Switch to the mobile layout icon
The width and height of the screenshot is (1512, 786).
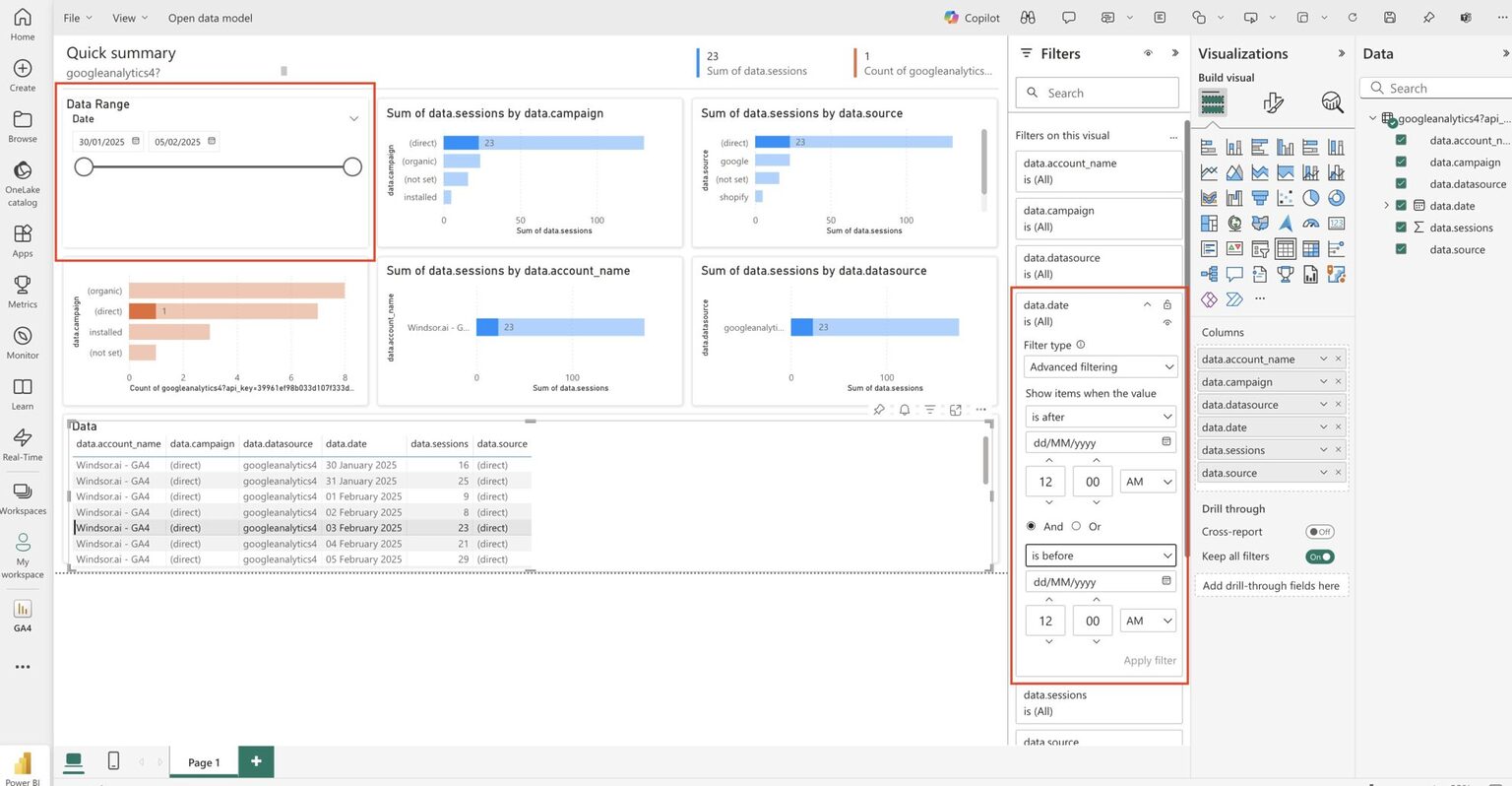[113, 760]
